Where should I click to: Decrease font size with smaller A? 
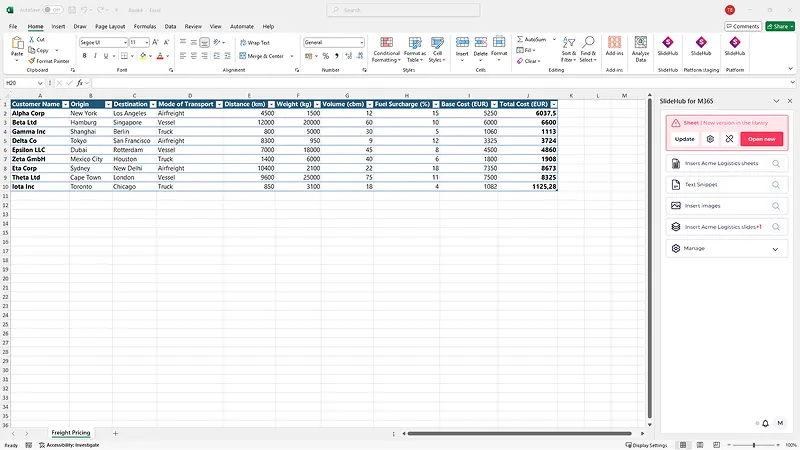166,42
